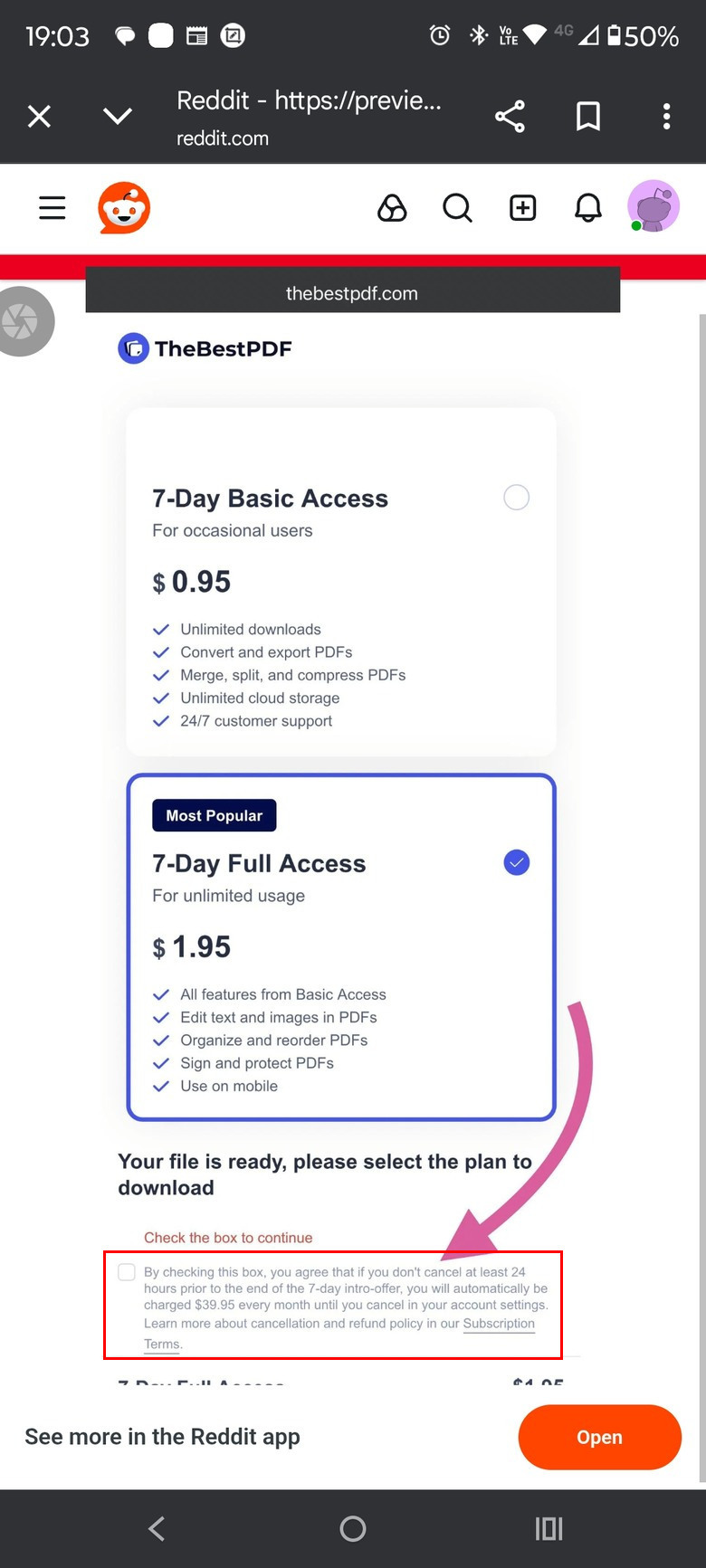Check the subscription agreement box
Viewport: 706px width, 1568px height.
click(x=127, y=1272)
